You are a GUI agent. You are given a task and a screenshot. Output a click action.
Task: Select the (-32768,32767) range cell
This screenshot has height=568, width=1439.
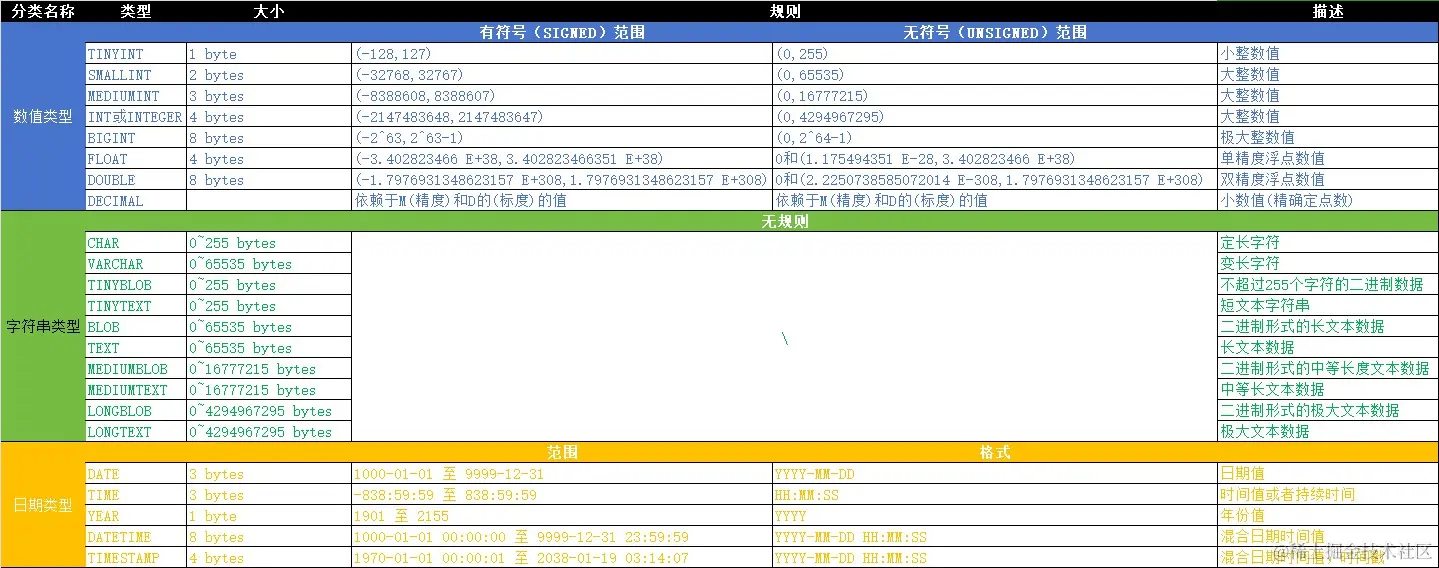coord(562,74)
